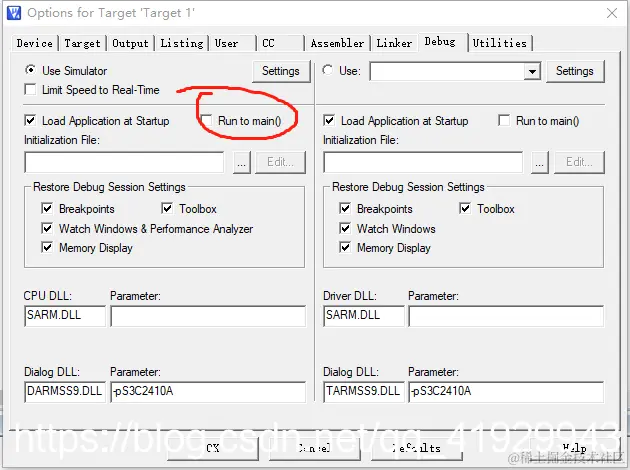630x470 pixels.
Task: Click the Defaults button
Action: click(x=417, y=448)
